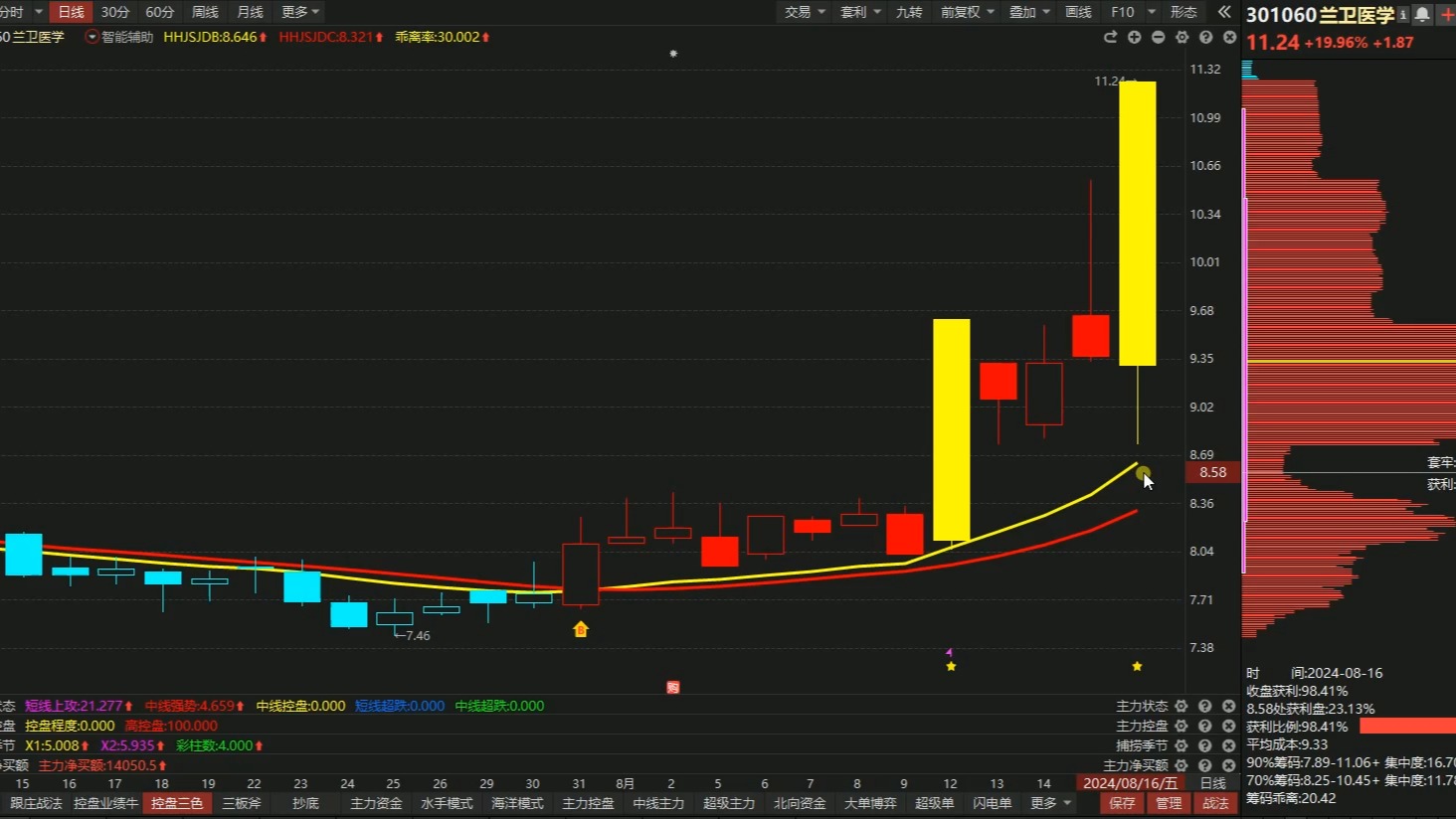
Task: Click the refresh arrow icon above the chart
Action: point(1110,37)
